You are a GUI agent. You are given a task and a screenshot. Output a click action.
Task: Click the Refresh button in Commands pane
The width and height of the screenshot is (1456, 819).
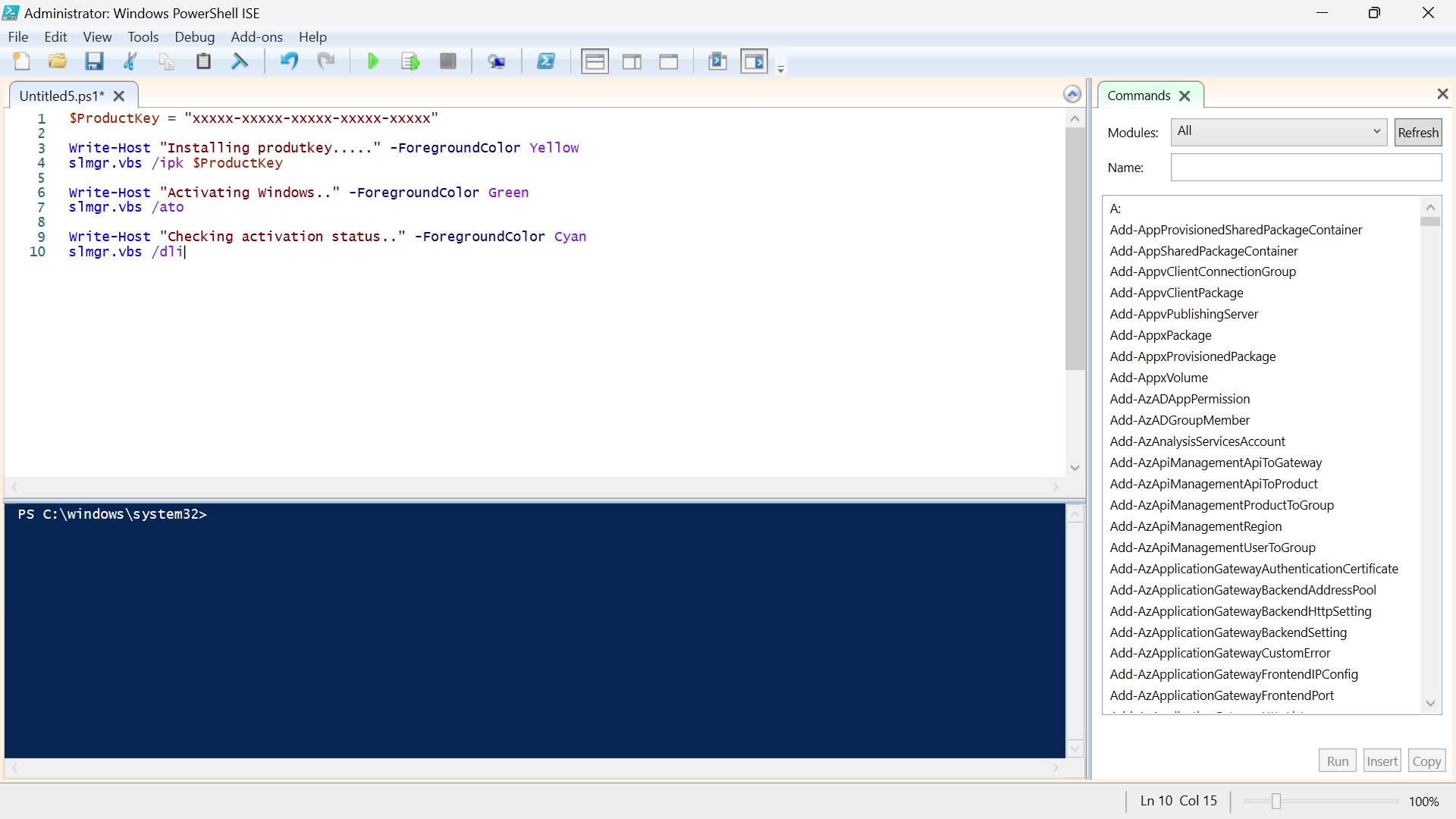(x=1417, y=131)
